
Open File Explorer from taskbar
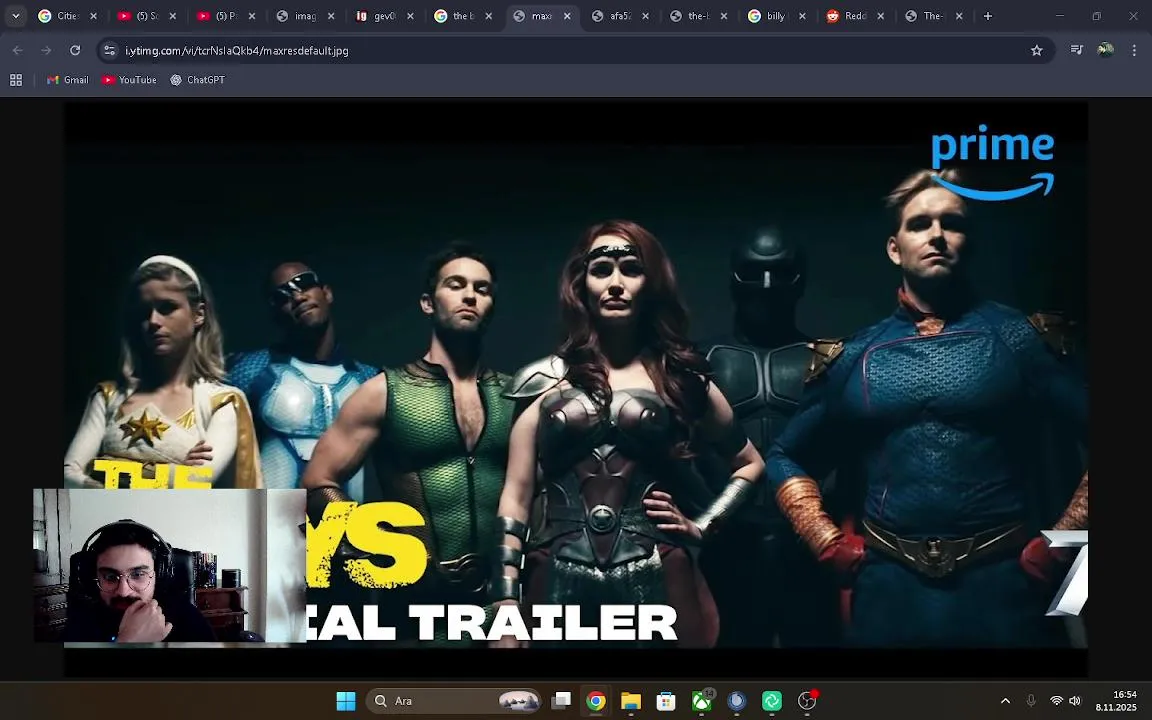click(x=630, y=701)
